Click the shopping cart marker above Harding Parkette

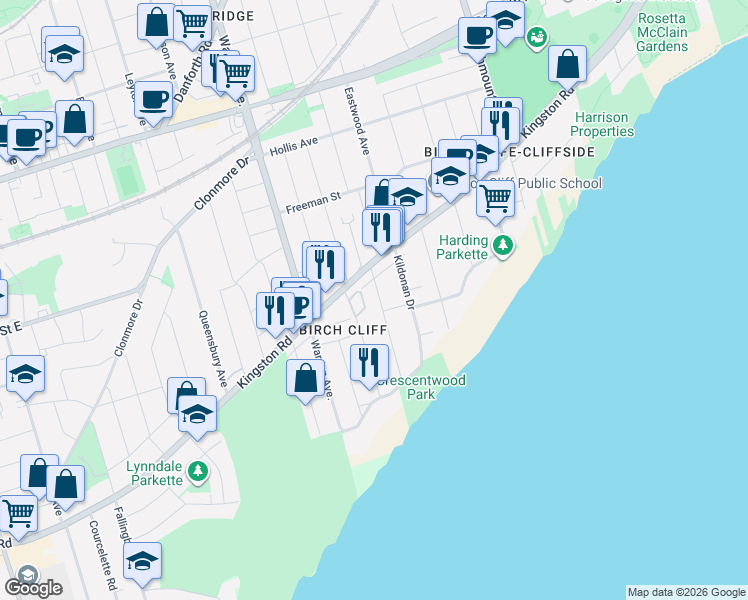coord(495,199)
